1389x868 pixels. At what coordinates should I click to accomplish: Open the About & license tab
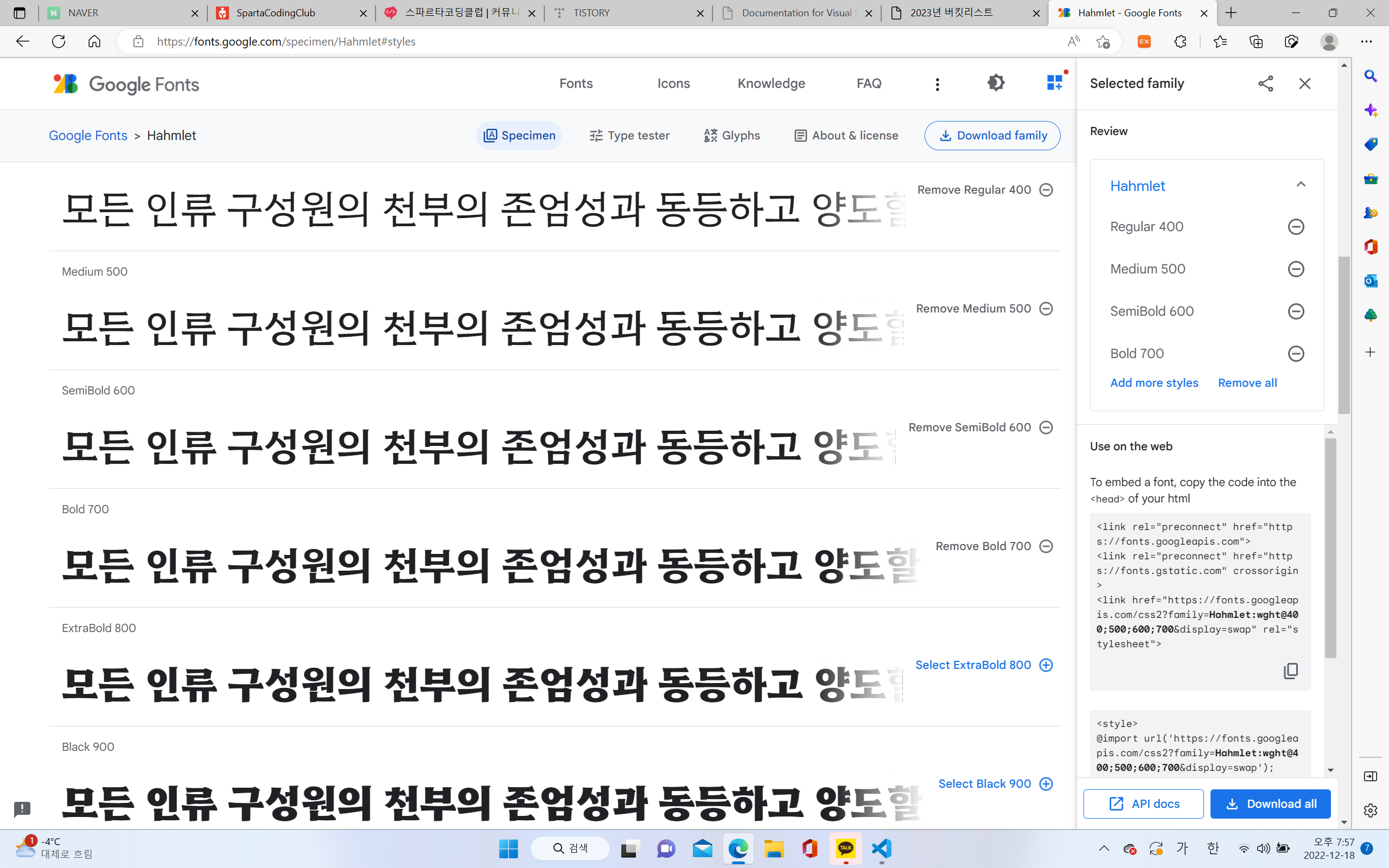point(846,136)
